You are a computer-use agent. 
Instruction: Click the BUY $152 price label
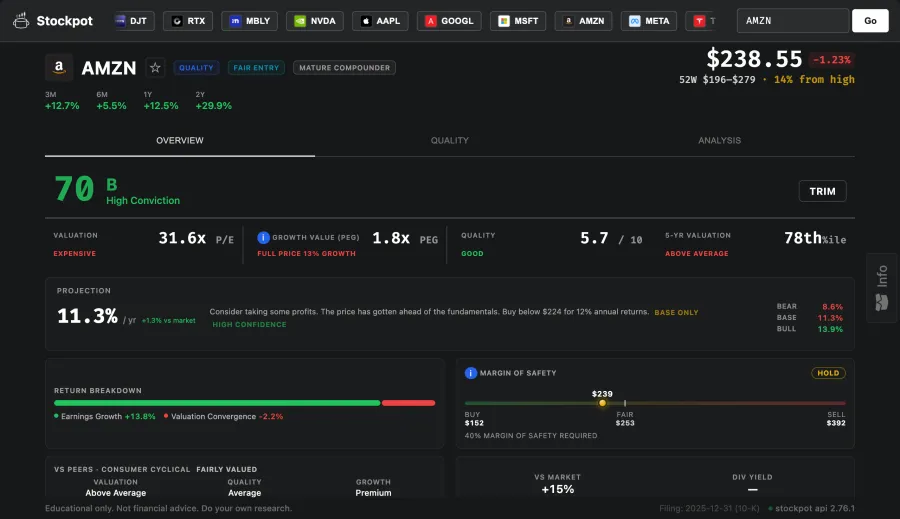coord(474,419)
